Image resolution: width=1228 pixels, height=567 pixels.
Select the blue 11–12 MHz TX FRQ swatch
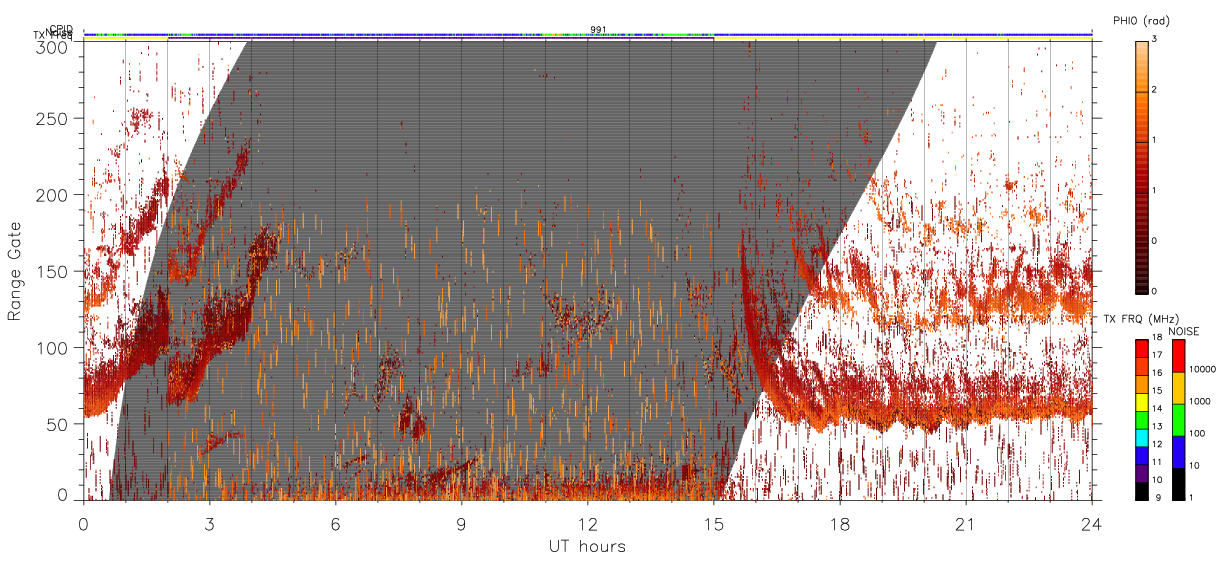pyautogui.click(x=1141, y=455)
